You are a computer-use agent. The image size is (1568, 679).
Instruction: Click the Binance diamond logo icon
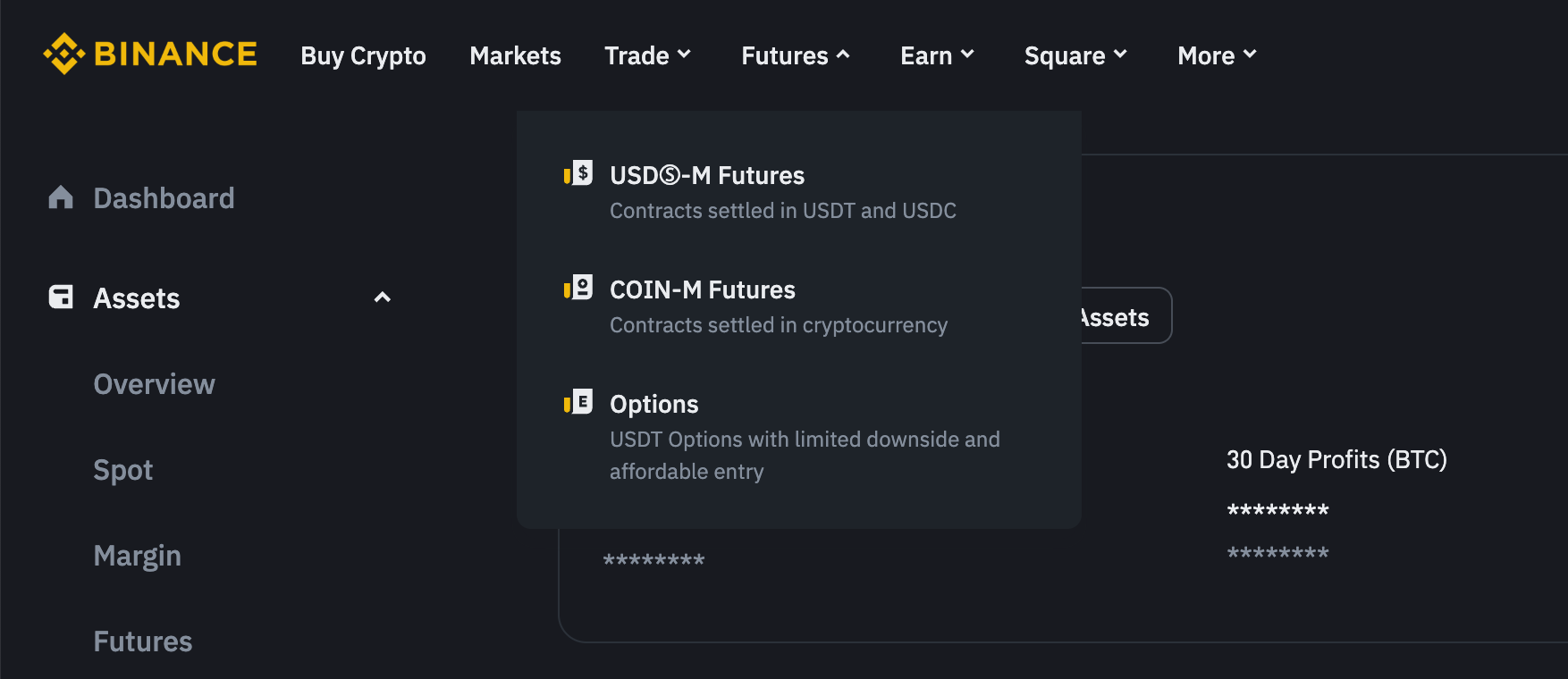pyautogui.click(x=63, y=54)
